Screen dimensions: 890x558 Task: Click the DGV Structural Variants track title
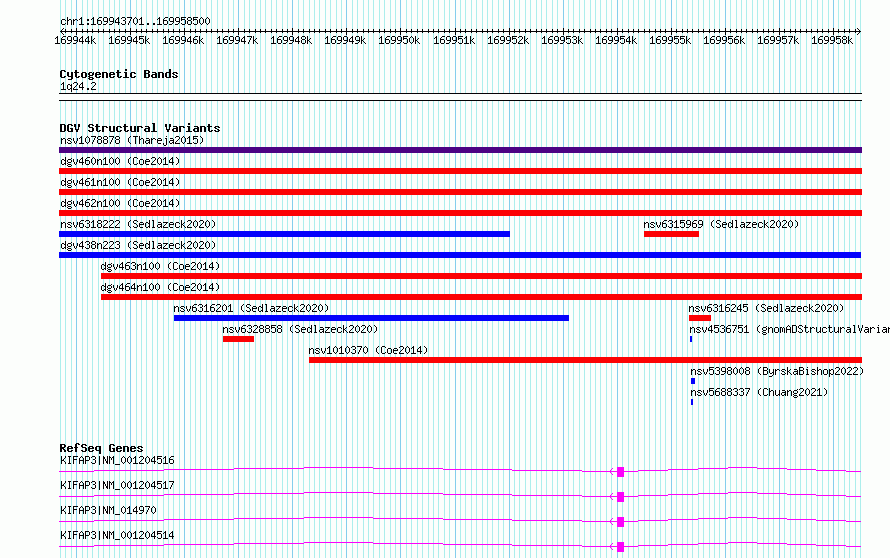[140, 128]
